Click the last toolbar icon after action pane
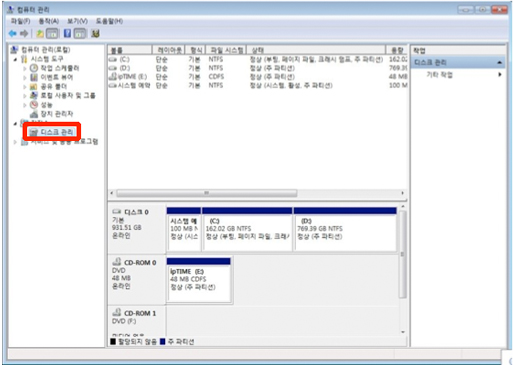 click(x=95, y=33)
